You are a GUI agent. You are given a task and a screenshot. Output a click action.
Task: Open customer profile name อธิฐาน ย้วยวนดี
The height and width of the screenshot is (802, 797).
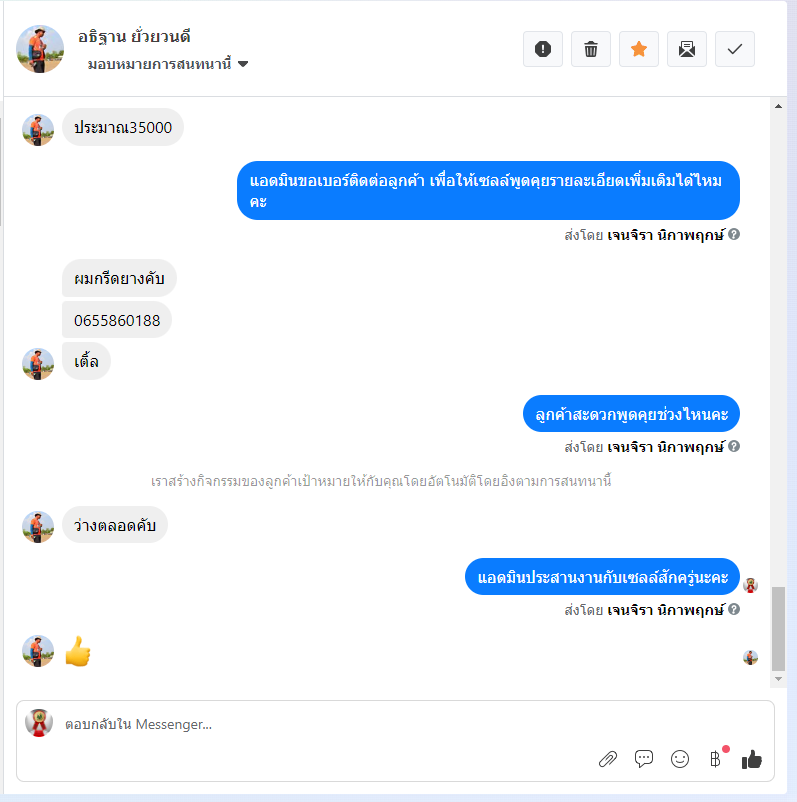tap(134, 37)
